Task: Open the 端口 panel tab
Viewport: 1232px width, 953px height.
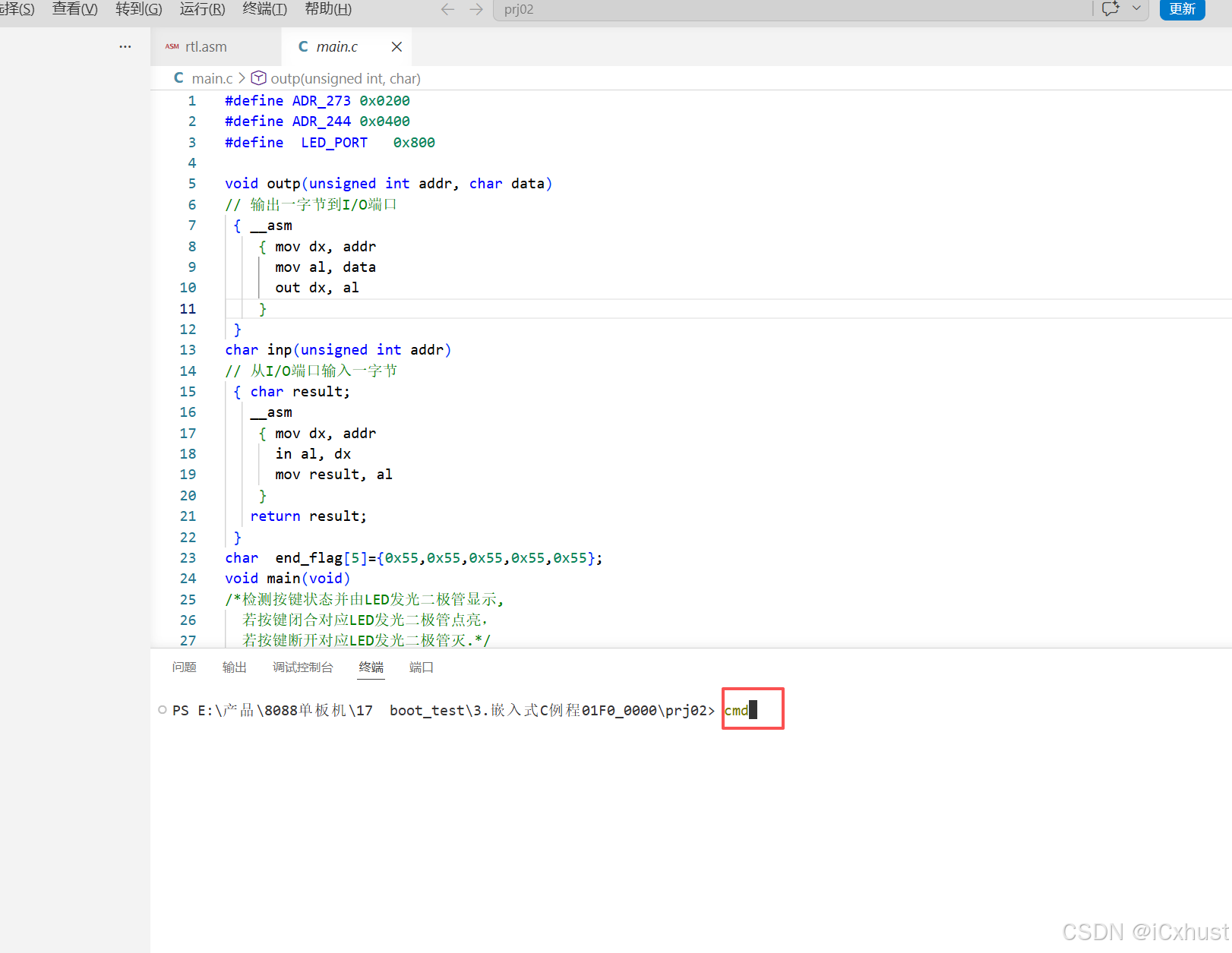Action: click(422, 667)
